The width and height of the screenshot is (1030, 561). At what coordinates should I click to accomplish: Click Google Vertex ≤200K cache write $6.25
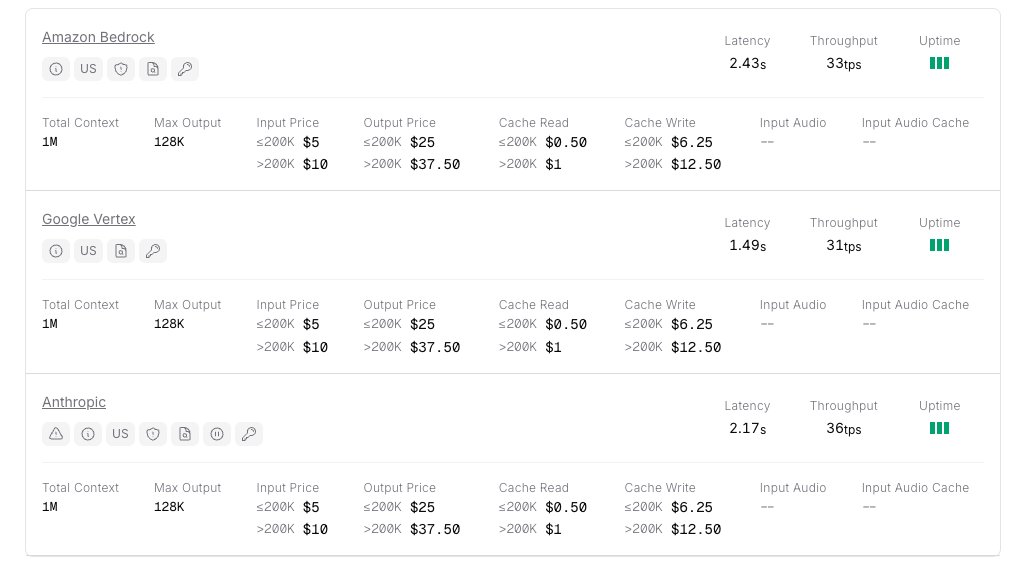(692, 325)
